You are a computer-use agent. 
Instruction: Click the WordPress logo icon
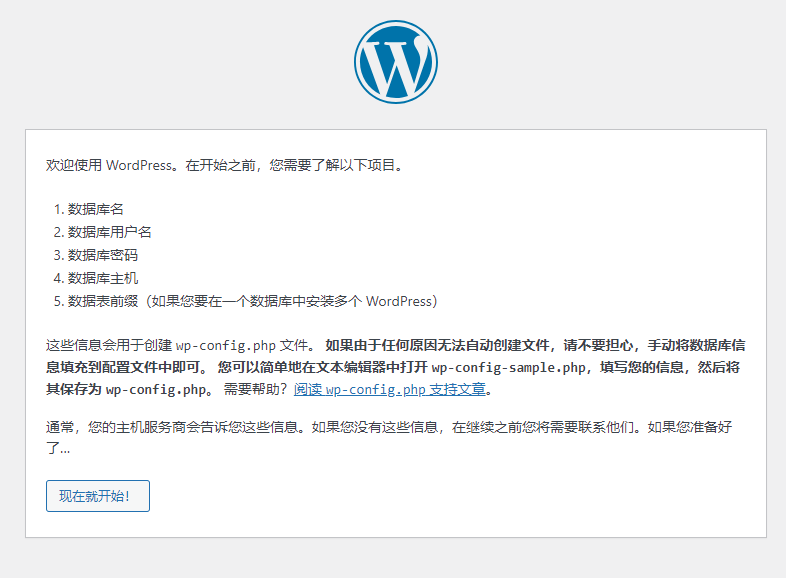point(396,62)
